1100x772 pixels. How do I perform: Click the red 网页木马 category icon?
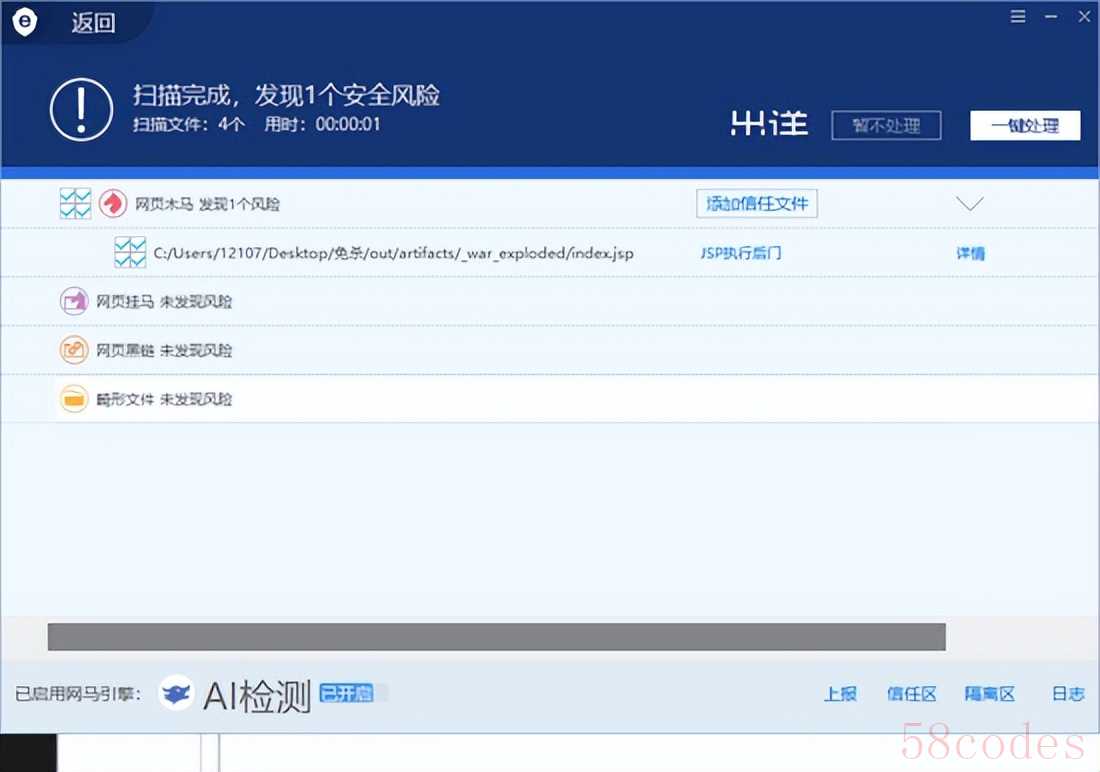tap(113, 204)
